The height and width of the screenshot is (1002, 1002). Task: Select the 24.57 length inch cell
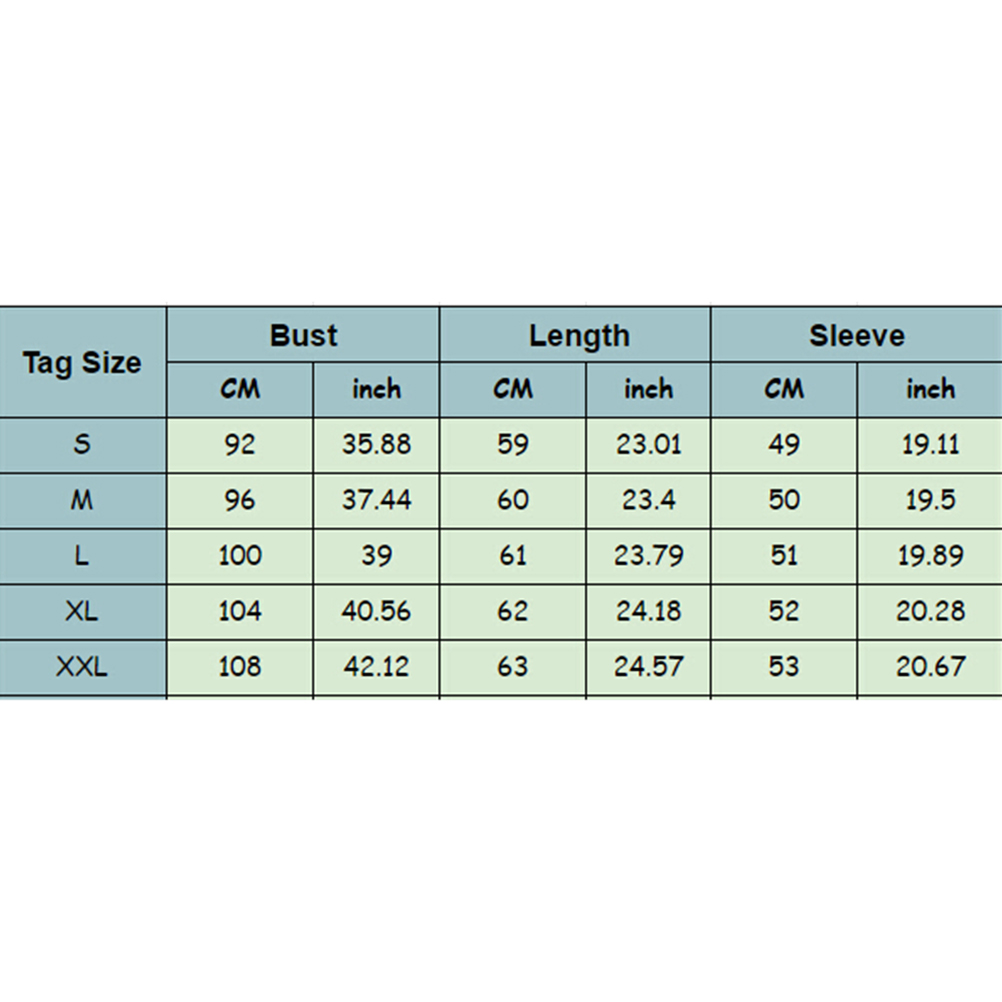[x=648, y=666]
